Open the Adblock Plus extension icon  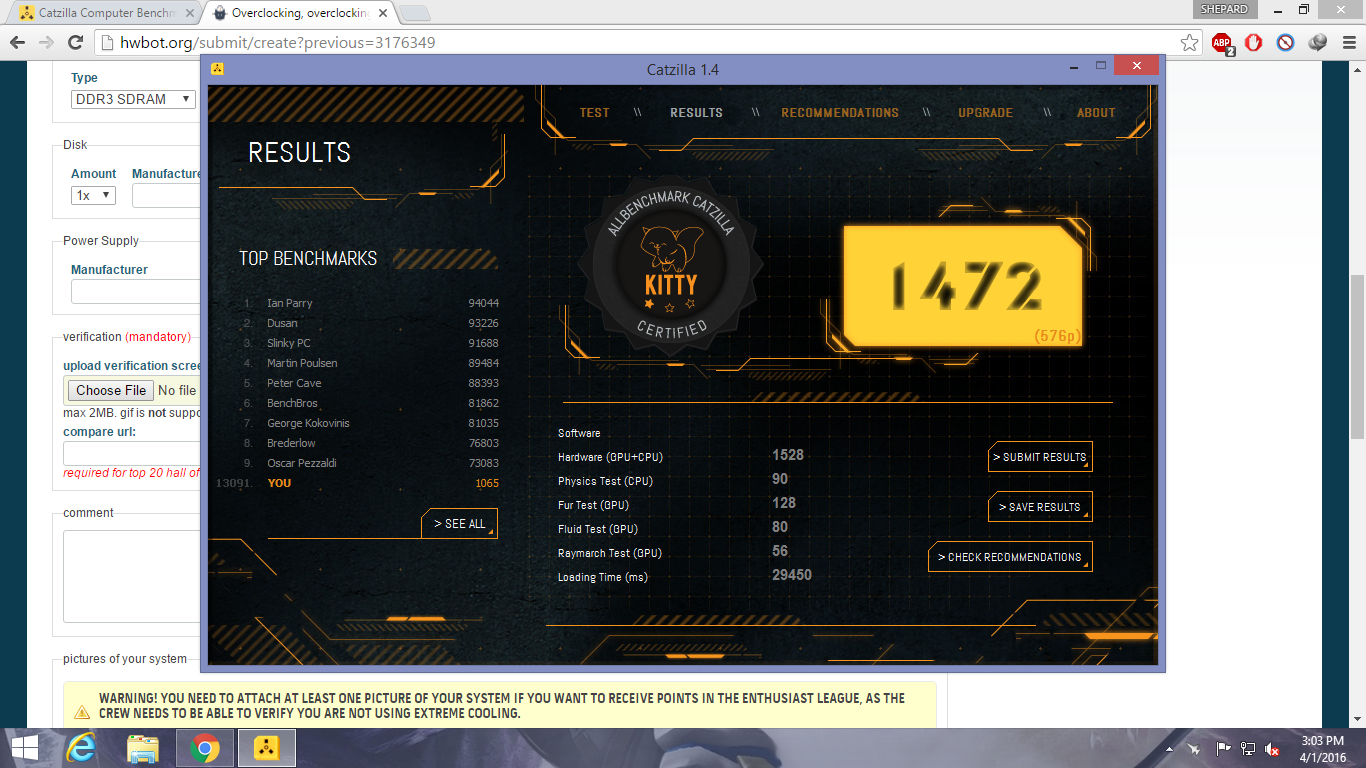(x=1222, y=43)
